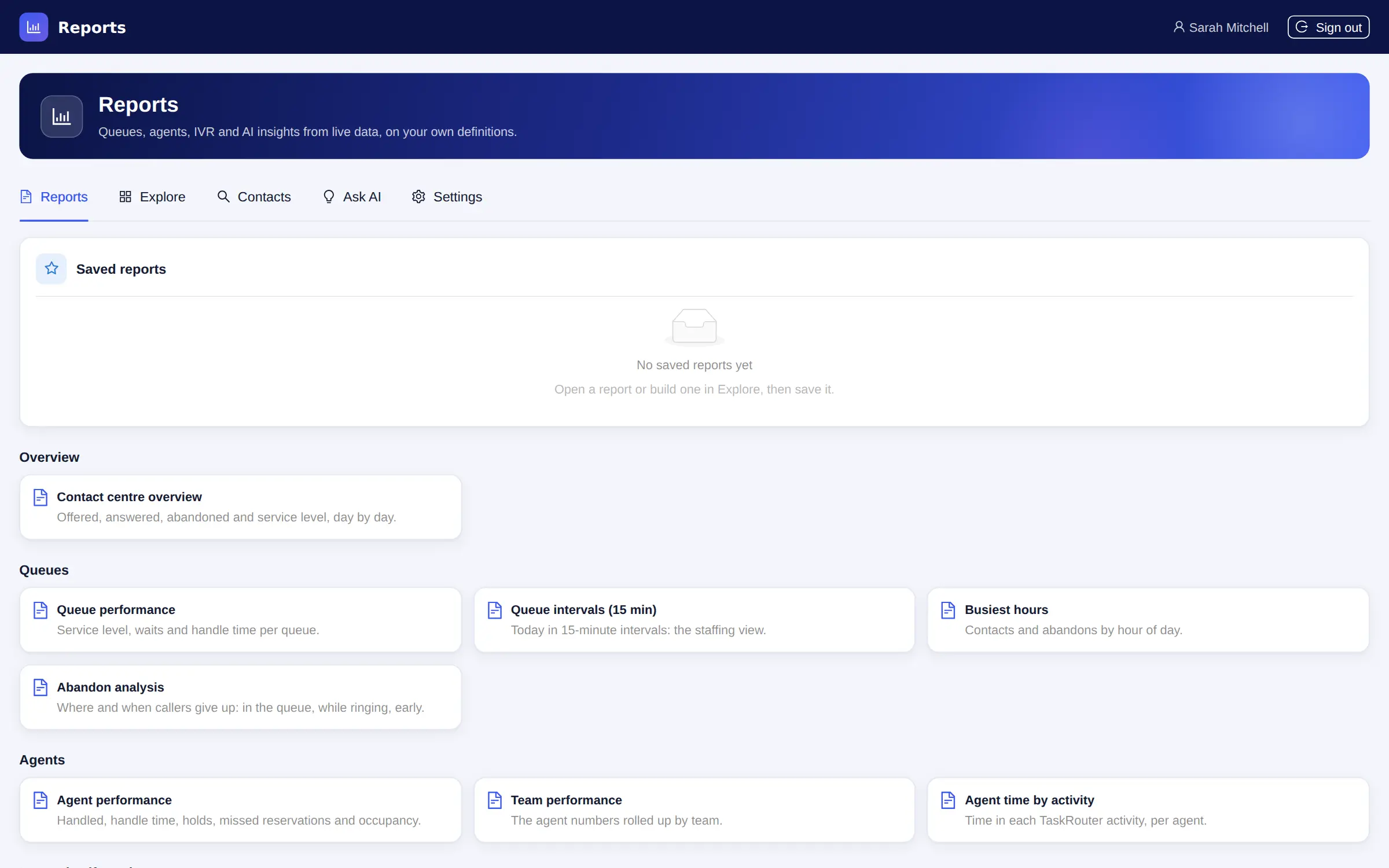Click the Queues section heading
1389x868 pixels.
point(44,570)
